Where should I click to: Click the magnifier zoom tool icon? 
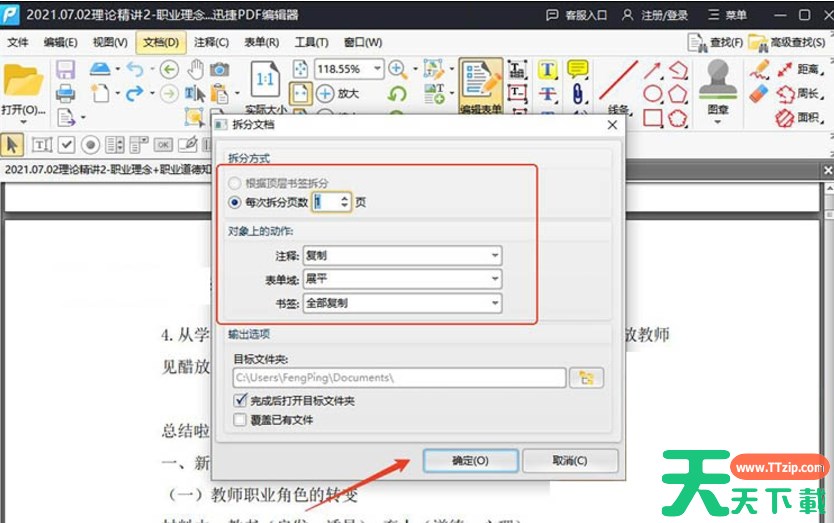398,69
